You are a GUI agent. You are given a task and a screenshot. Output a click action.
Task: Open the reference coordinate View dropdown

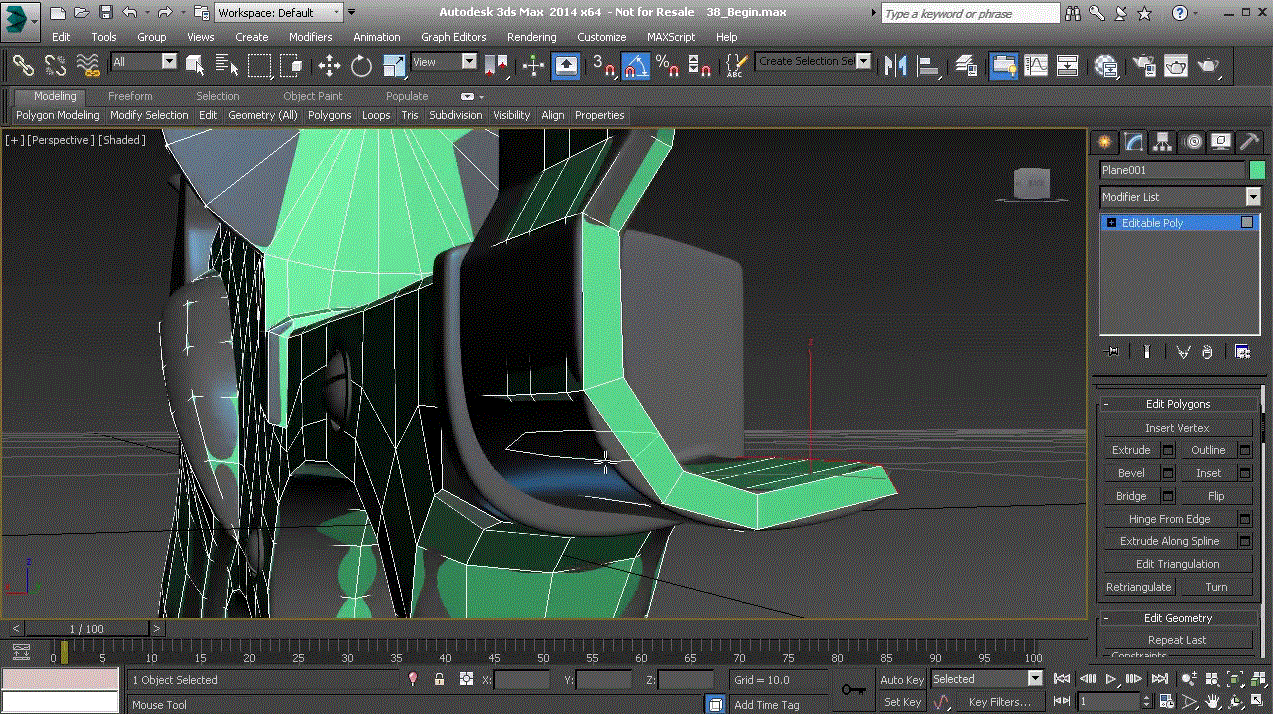444,62
